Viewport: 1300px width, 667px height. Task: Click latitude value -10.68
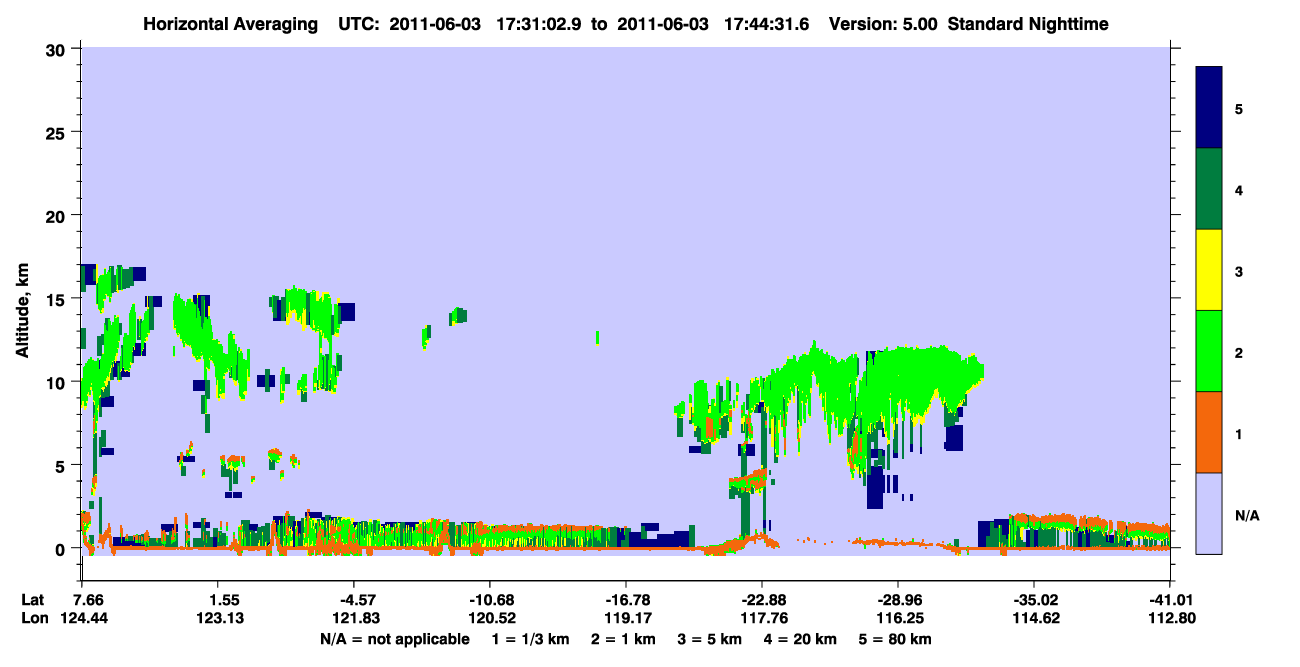[x=490, y=600]
